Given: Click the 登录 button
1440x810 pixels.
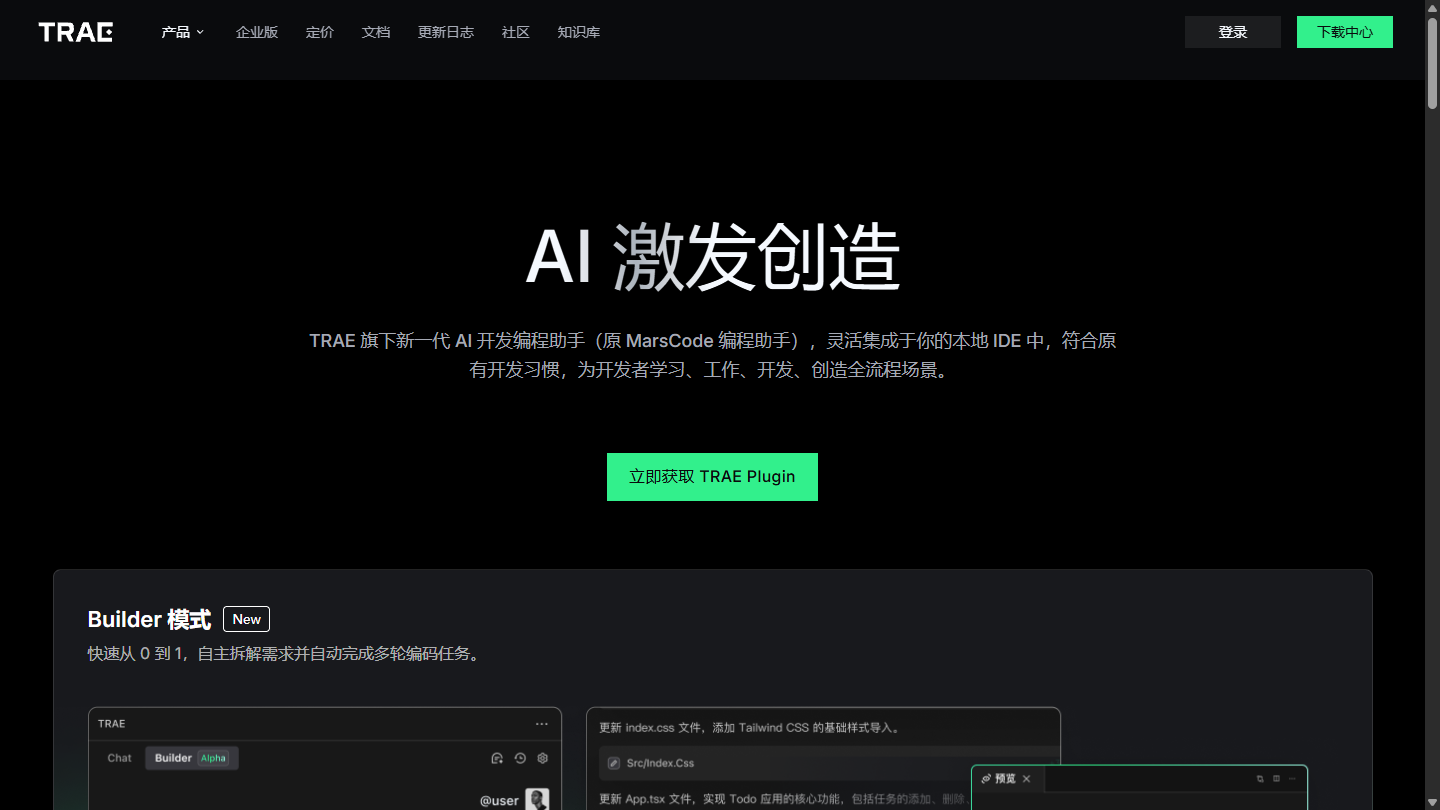Looking at the screenshot, I should [x=1233, y=32].
